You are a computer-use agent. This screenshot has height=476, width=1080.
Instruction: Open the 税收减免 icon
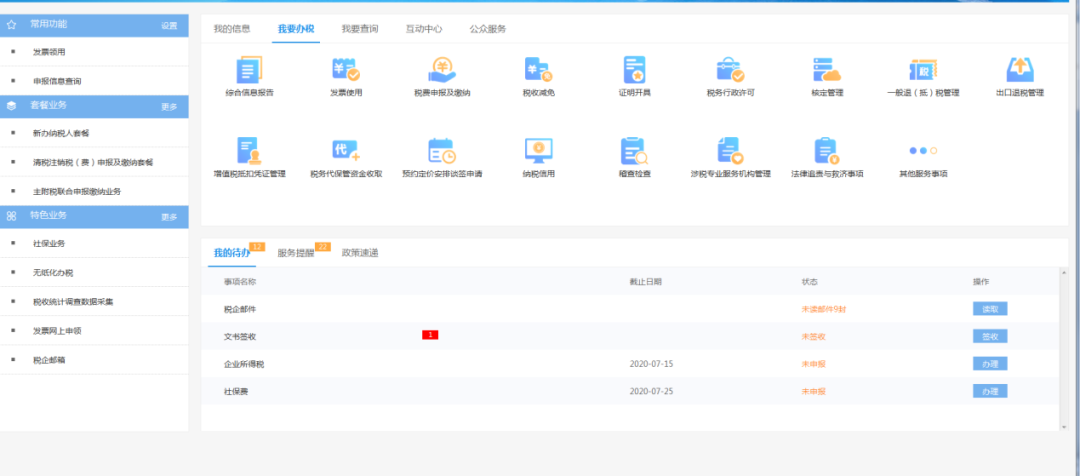click(x=539, y=70)
